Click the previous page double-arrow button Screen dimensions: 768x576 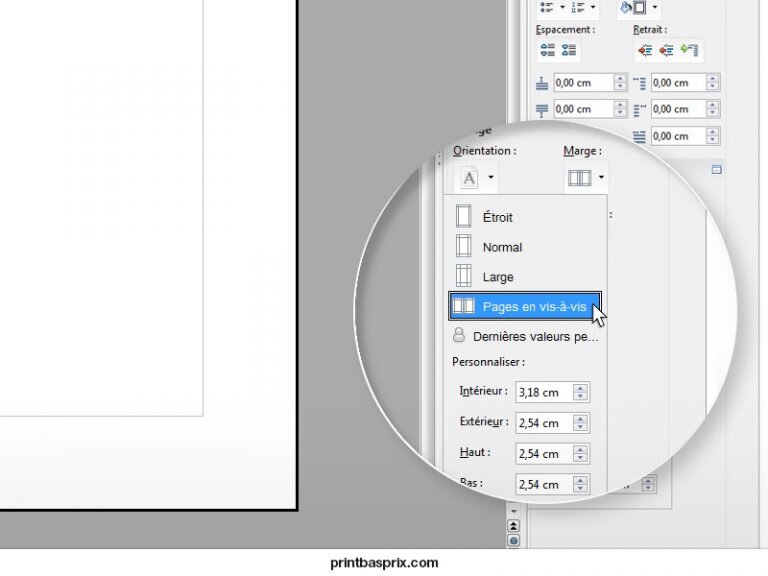point(513,526)
